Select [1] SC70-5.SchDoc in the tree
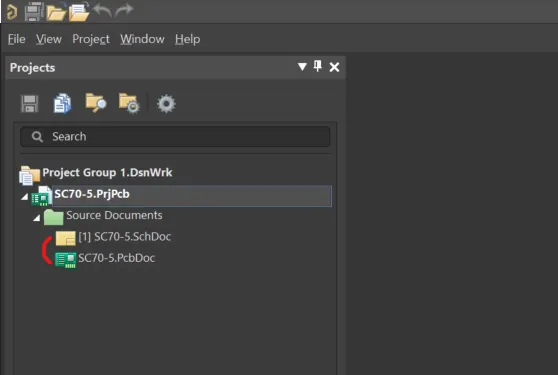558x375 pixels. (x=125, y=237)
